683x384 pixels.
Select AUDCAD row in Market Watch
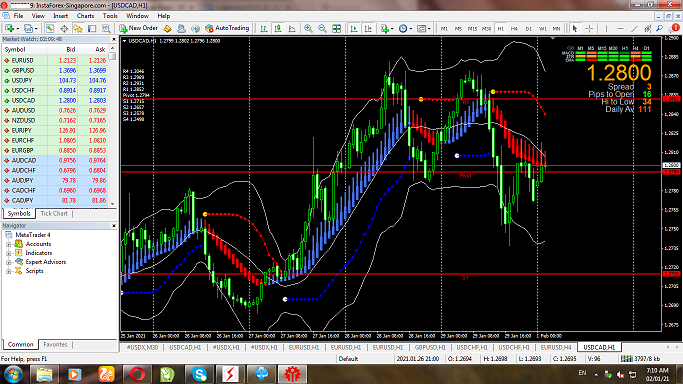(x=55, y=160)
